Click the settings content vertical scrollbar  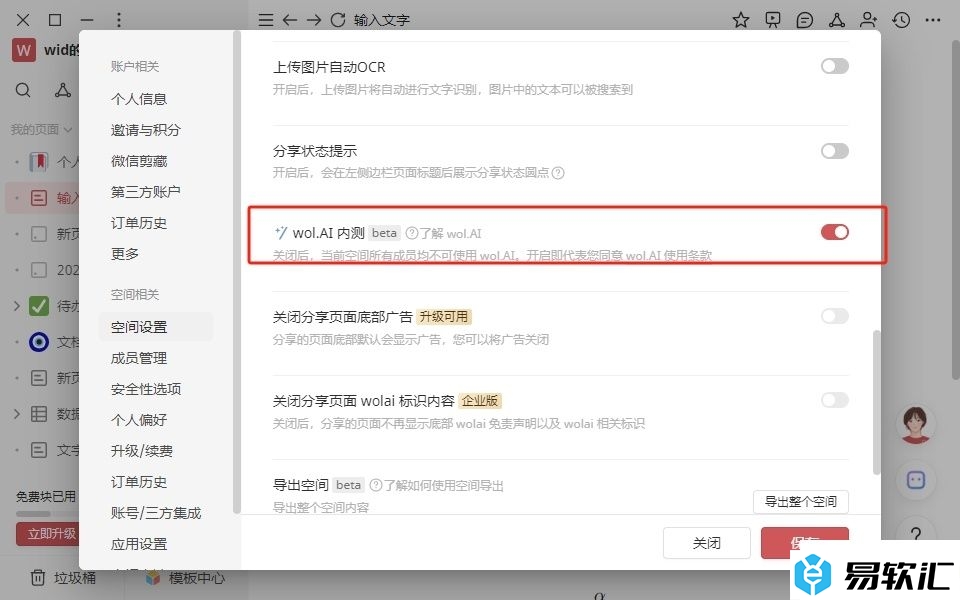tap(876, 402)
